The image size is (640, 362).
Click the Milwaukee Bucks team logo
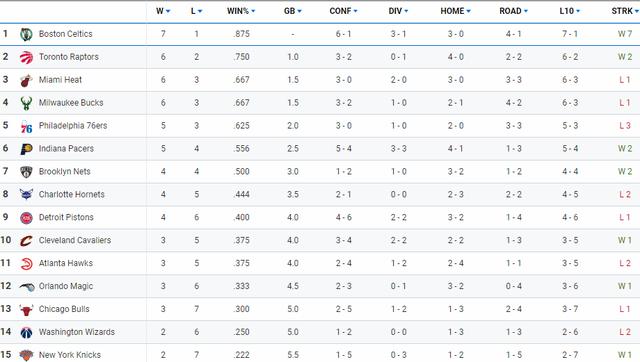(x=26, y=103)
